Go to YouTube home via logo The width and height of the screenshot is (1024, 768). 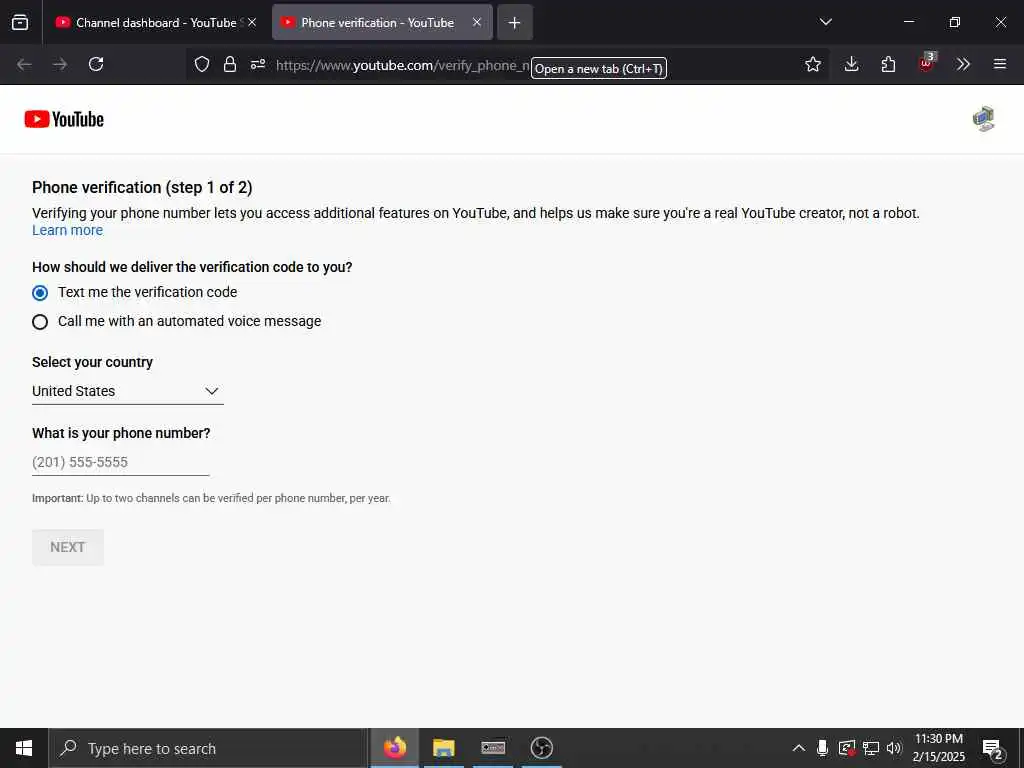[64, 120]
